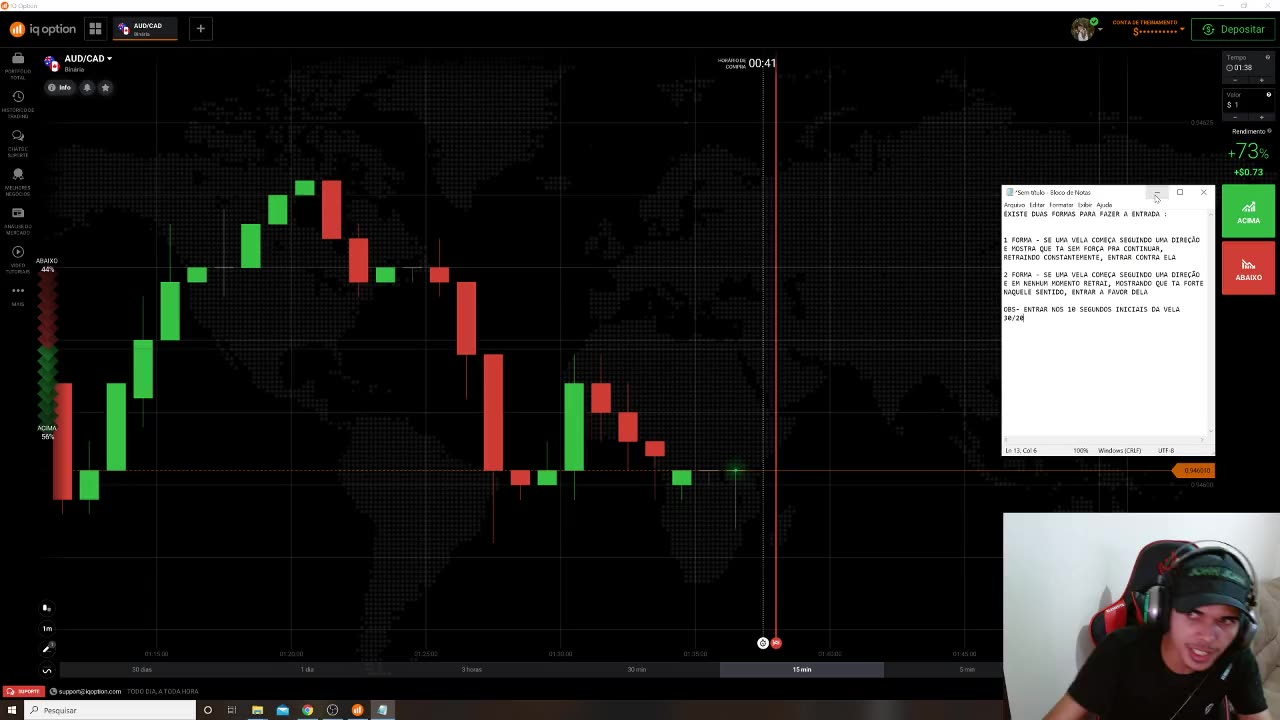Open the drawing tools pencil
Screen dimensions: 1280x720
[x=46, y=649]
